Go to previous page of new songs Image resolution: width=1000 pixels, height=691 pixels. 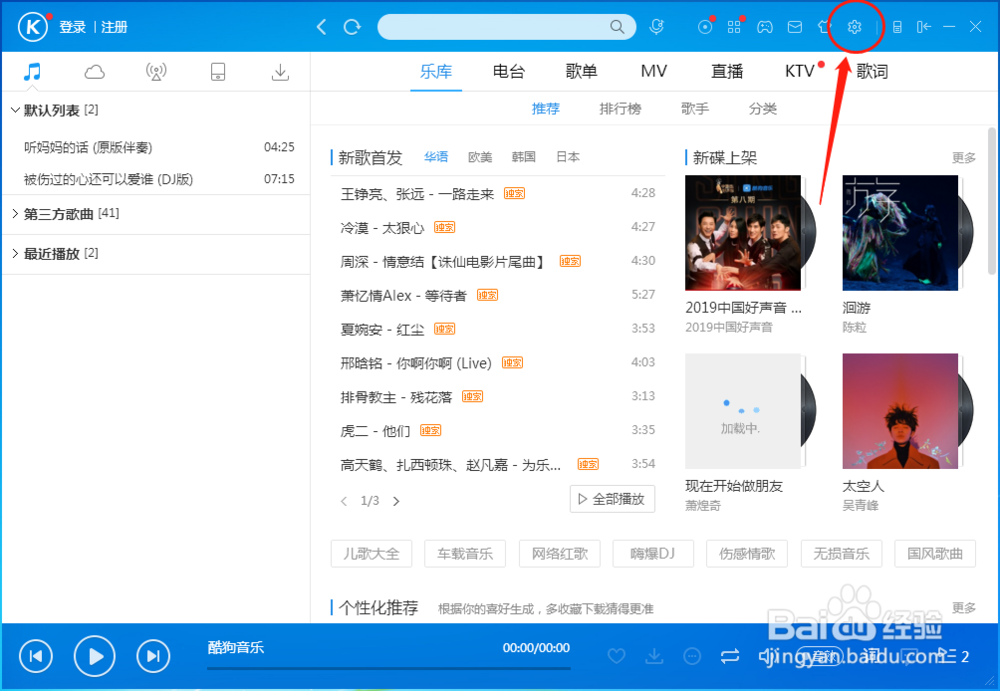pyautogui.click(x=344, y=501)
